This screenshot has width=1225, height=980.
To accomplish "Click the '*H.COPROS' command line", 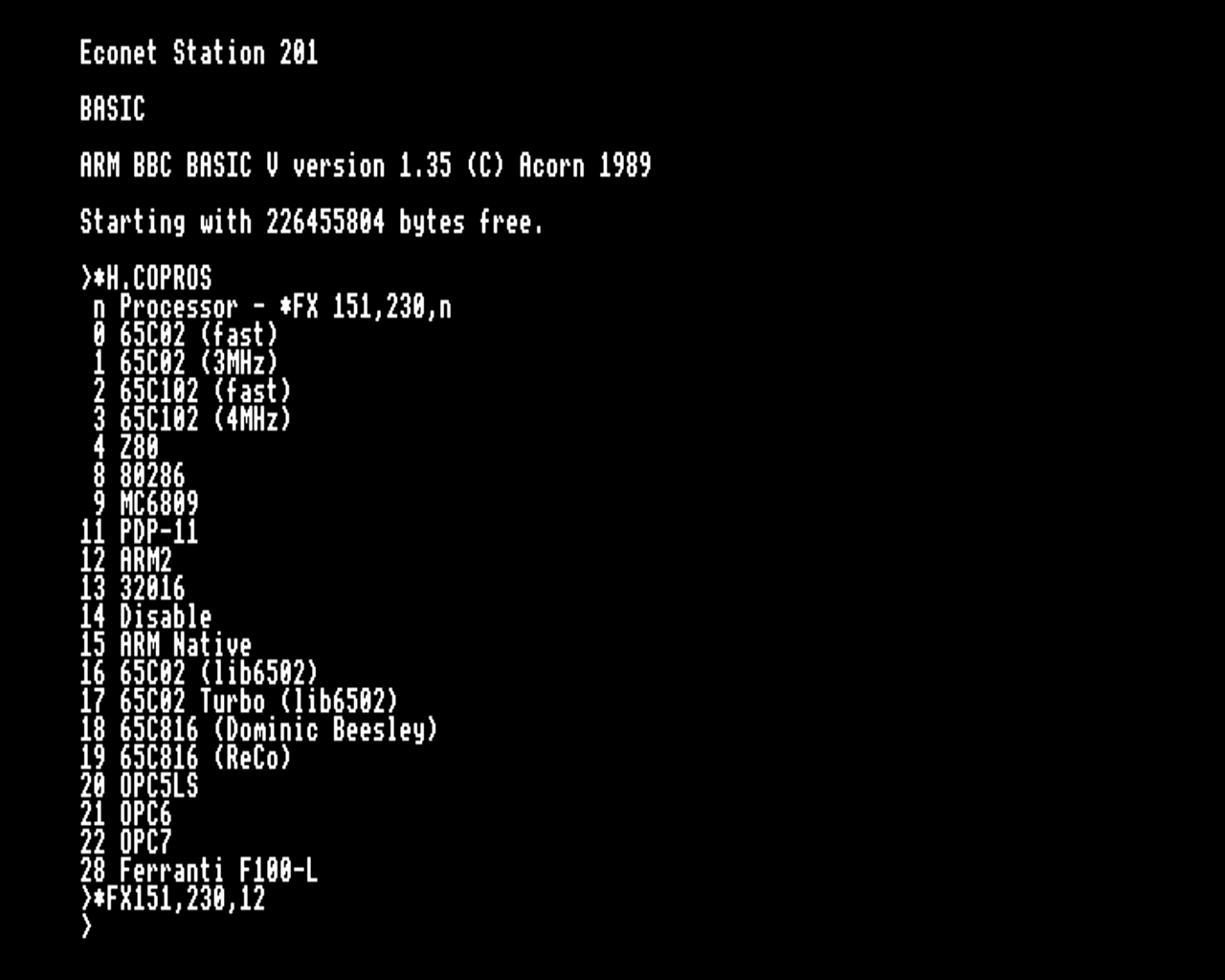I will [x=145, y=278].
